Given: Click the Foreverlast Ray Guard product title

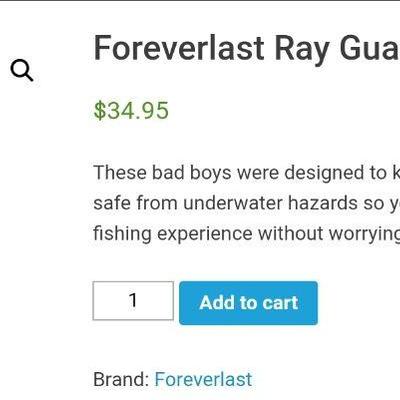Looking at the screenshot, I should (247, 49).
